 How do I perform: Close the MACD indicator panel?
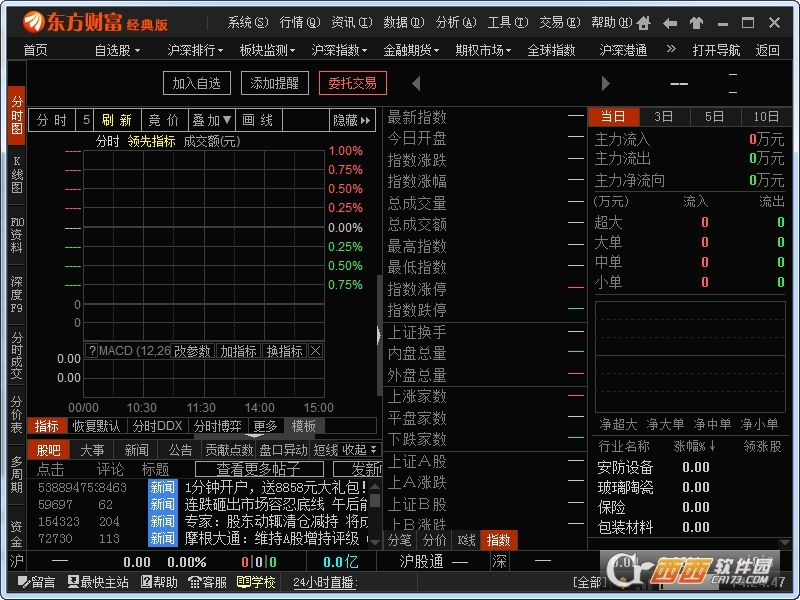point(316,351)
